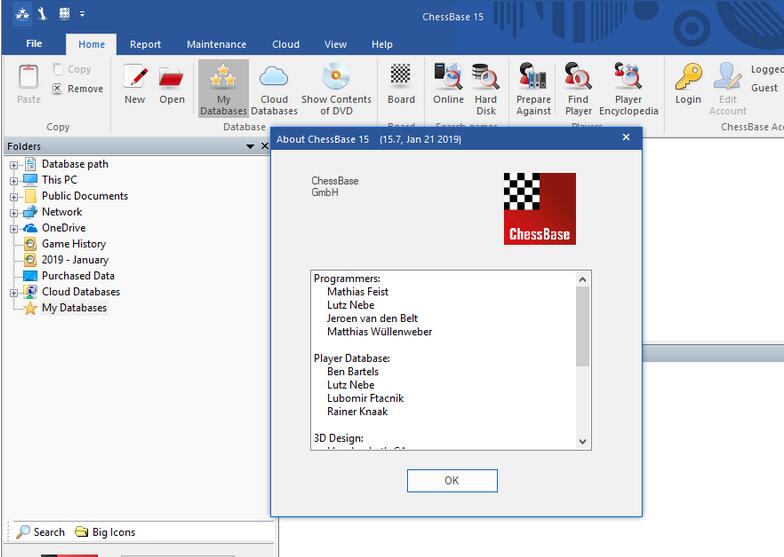Open Find Player tool
This screenshot has width=784, height=557.
click(x=578, y=76)
